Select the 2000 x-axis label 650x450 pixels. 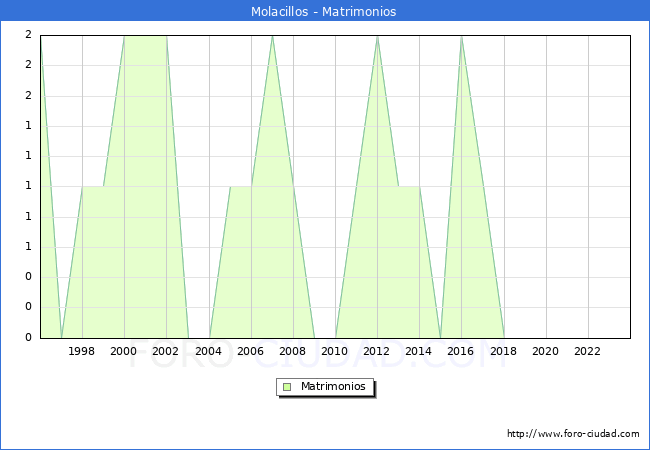tap(124, 351)
